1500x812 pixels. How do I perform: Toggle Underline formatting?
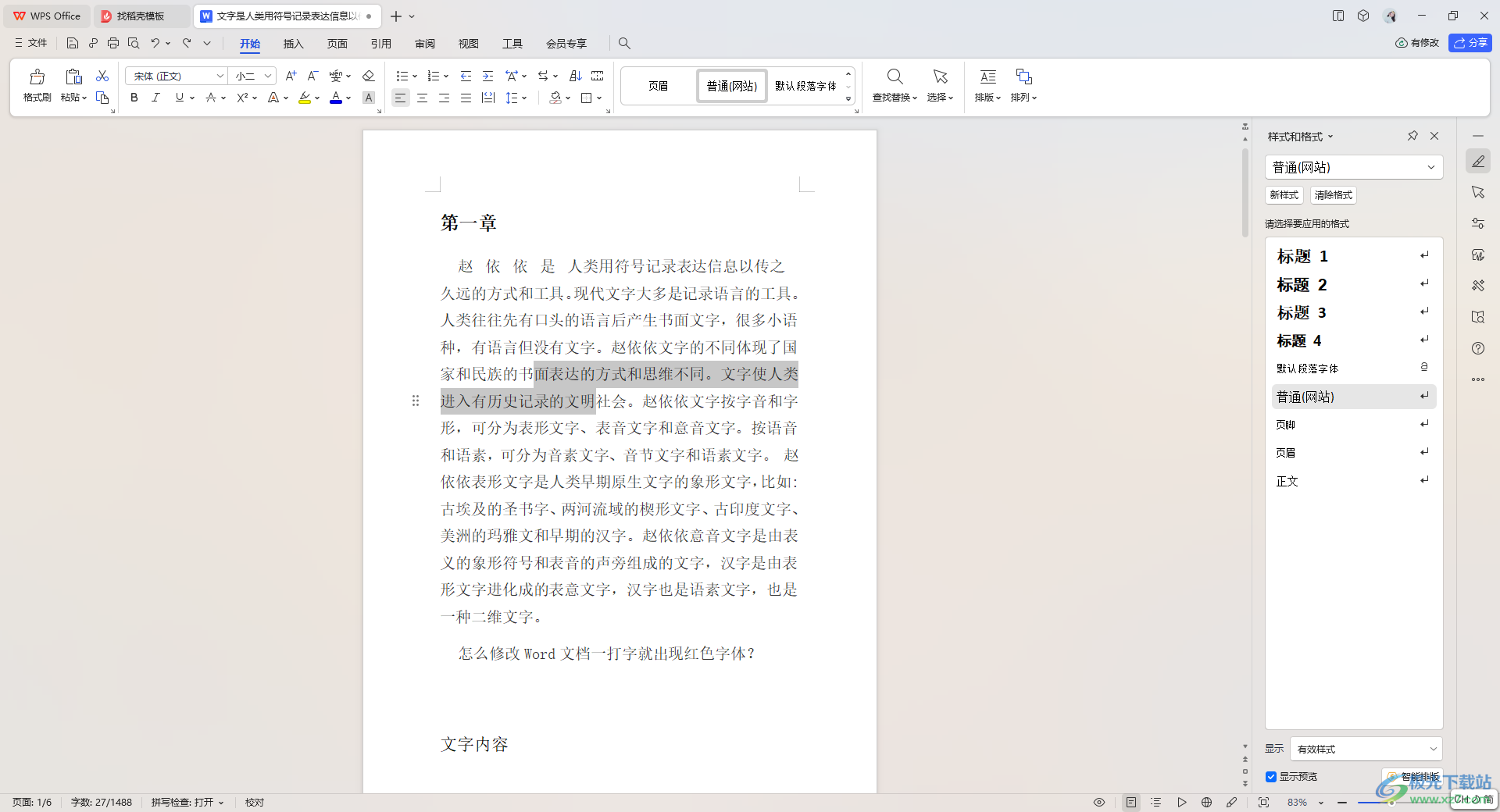(180, 98)
